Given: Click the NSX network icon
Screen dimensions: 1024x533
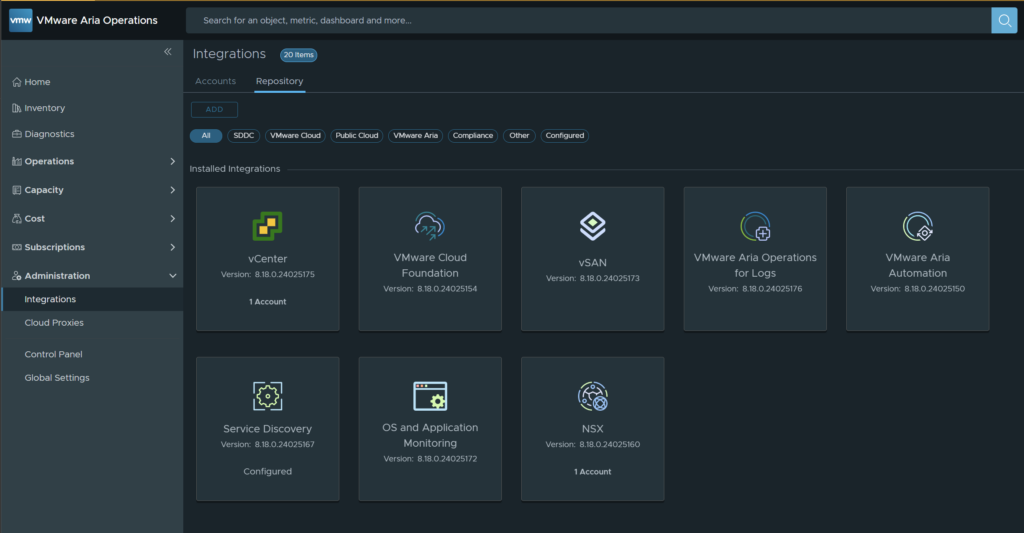Looking at the screenshot, I should click(593, 396).
